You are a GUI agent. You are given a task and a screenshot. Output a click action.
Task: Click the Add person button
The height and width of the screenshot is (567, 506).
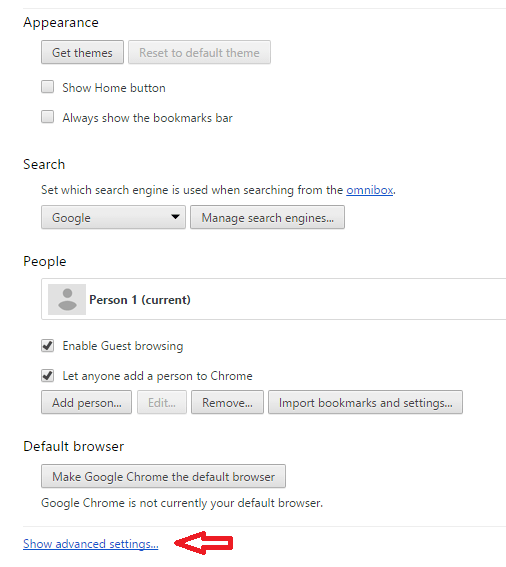pos(86,402)
